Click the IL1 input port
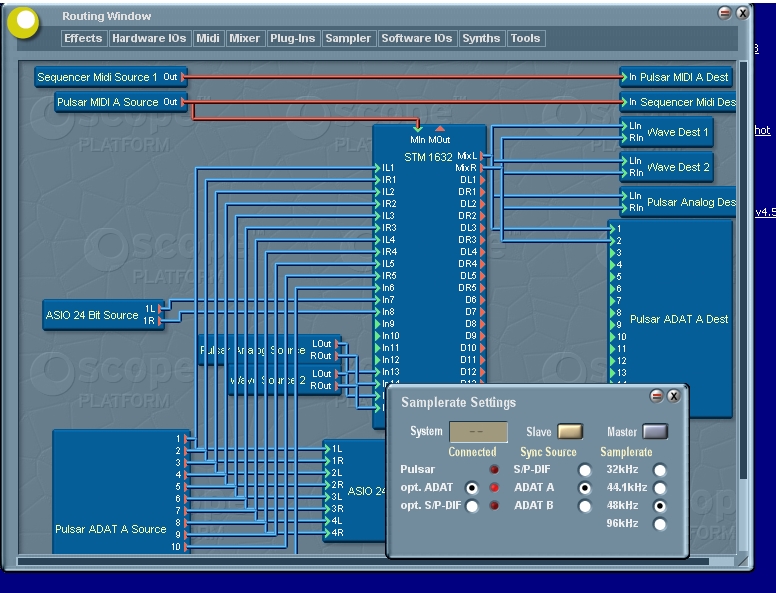The height and width of the screenshot is (593, 776). pos(377,168)
